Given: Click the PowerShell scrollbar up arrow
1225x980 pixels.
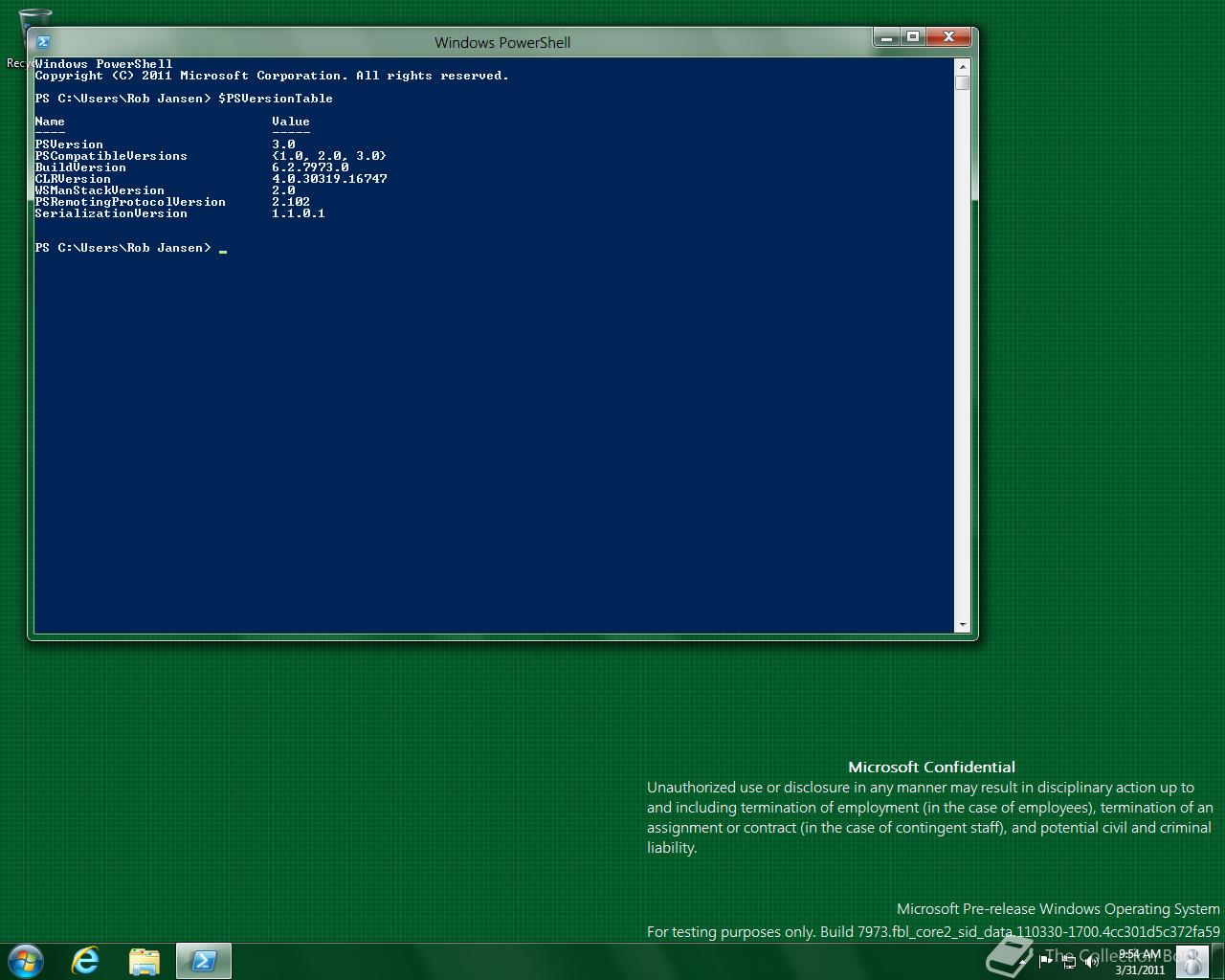Looking at the screenshot, I should click(x=963, y=66).
